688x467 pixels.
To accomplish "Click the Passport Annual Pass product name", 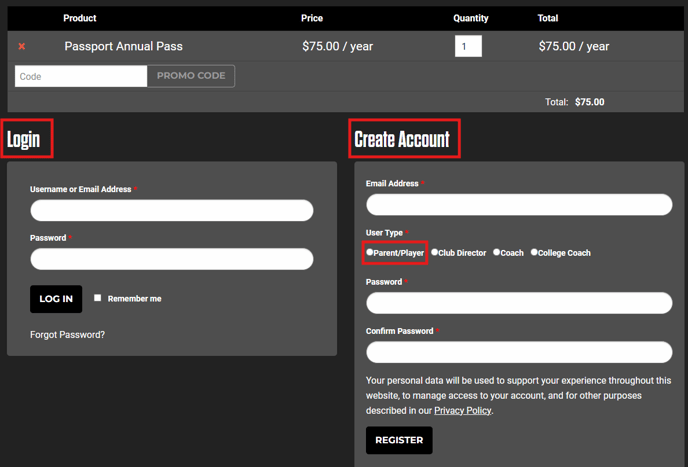I will click(x=123, y=46).
